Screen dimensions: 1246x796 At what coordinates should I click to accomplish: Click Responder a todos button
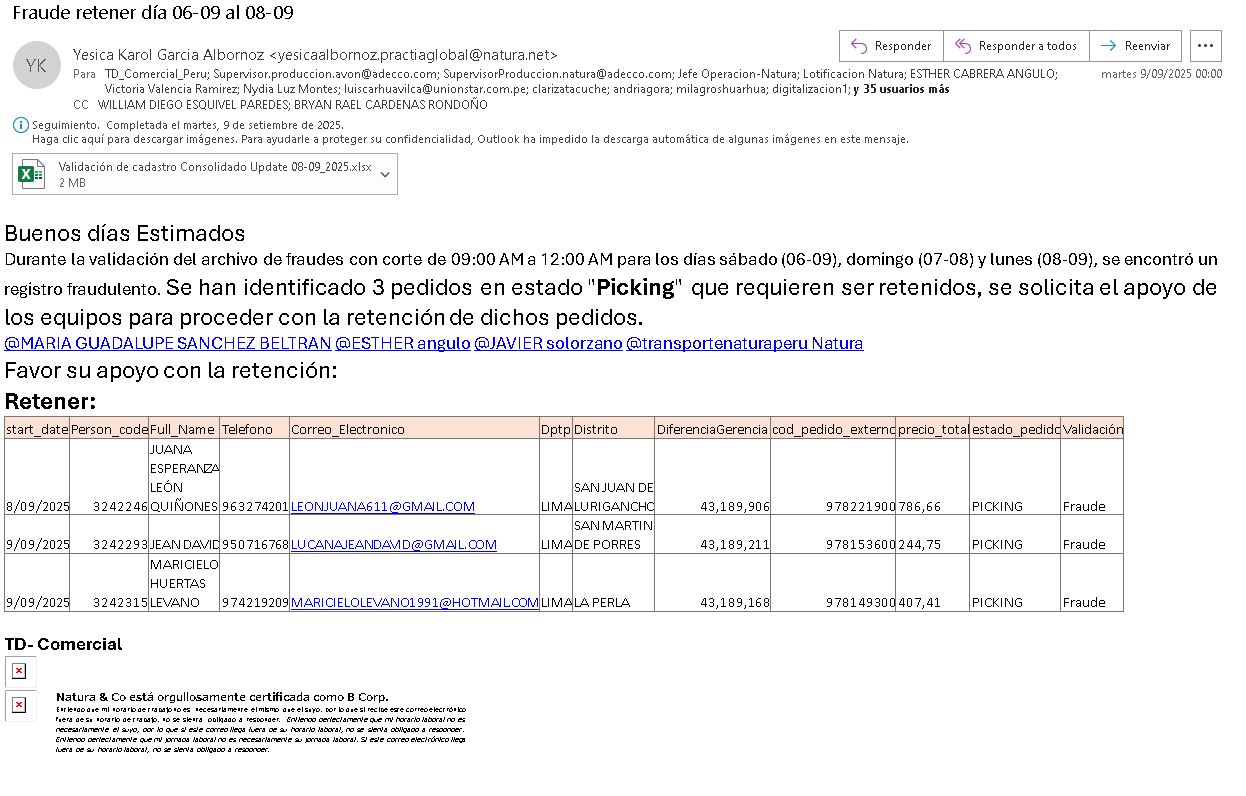1015,46
